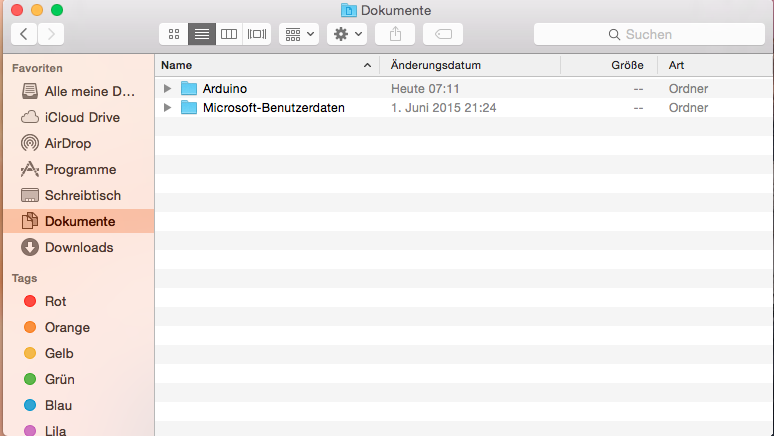Click the Heute 07:11 date cell
This screenshot has height=436, width=774.
pyautogui.click(x=425, y=89)
